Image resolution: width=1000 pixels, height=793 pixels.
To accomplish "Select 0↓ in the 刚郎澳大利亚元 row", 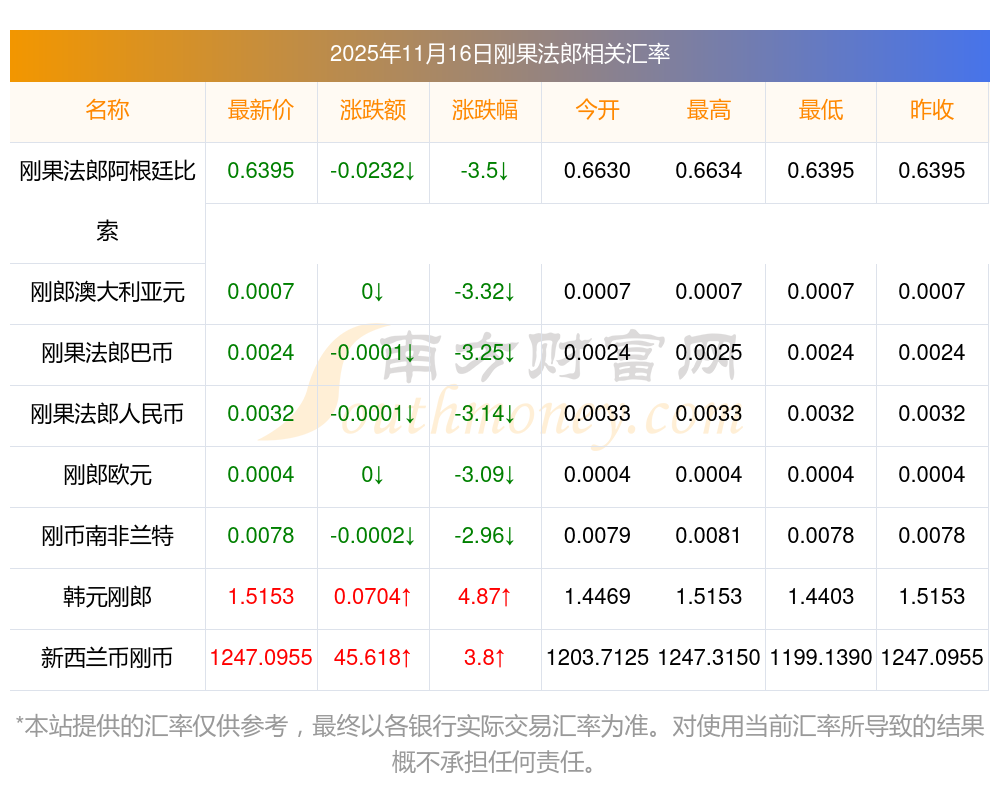I will click(372, 292).
